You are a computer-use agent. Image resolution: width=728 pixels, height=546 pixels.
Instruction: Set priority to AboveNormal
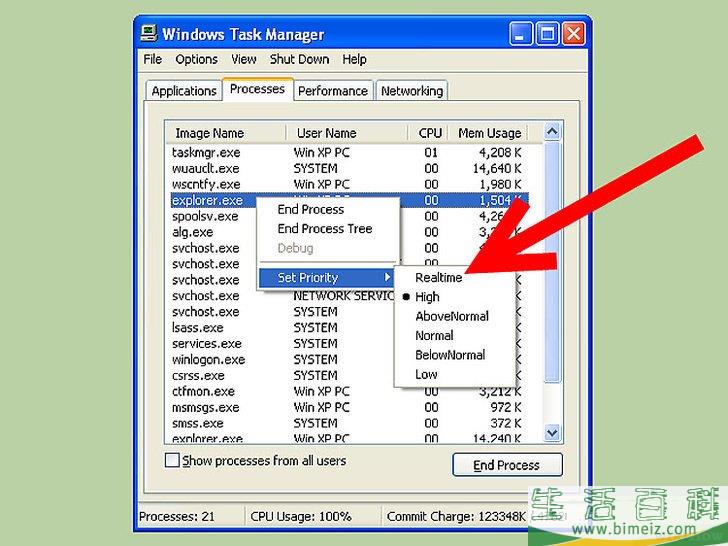coord(452,316)
